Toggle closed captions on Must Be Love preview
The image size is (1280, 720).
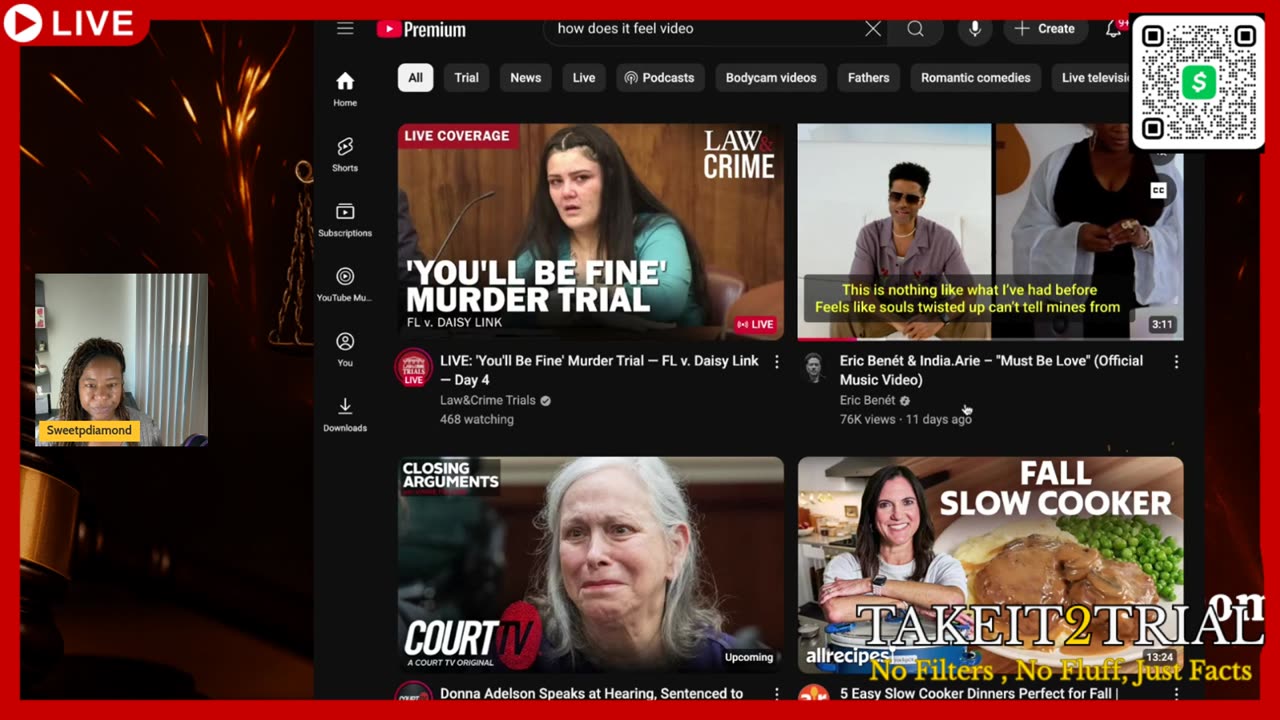pyautogui.click(x=1158, y=190)
